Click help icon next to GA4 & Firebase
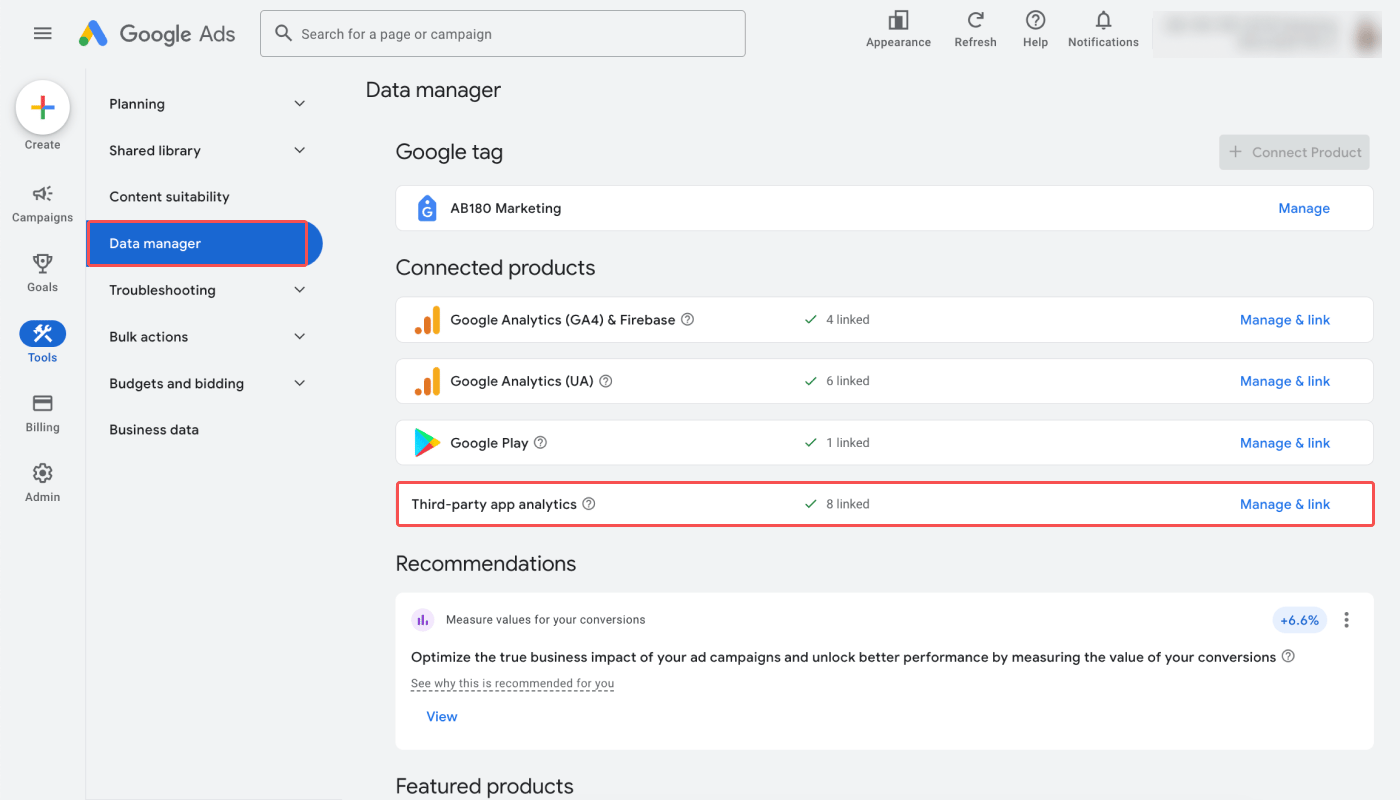 [687, 320]
